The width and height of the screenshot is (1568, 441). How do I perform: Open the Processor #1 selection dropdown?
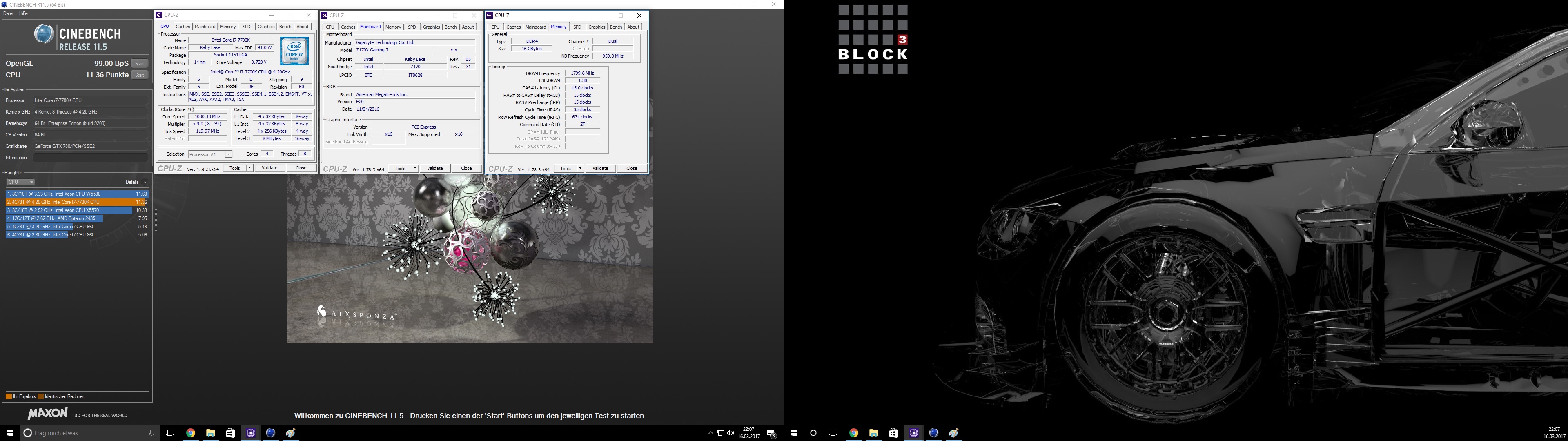click(210, 154)
